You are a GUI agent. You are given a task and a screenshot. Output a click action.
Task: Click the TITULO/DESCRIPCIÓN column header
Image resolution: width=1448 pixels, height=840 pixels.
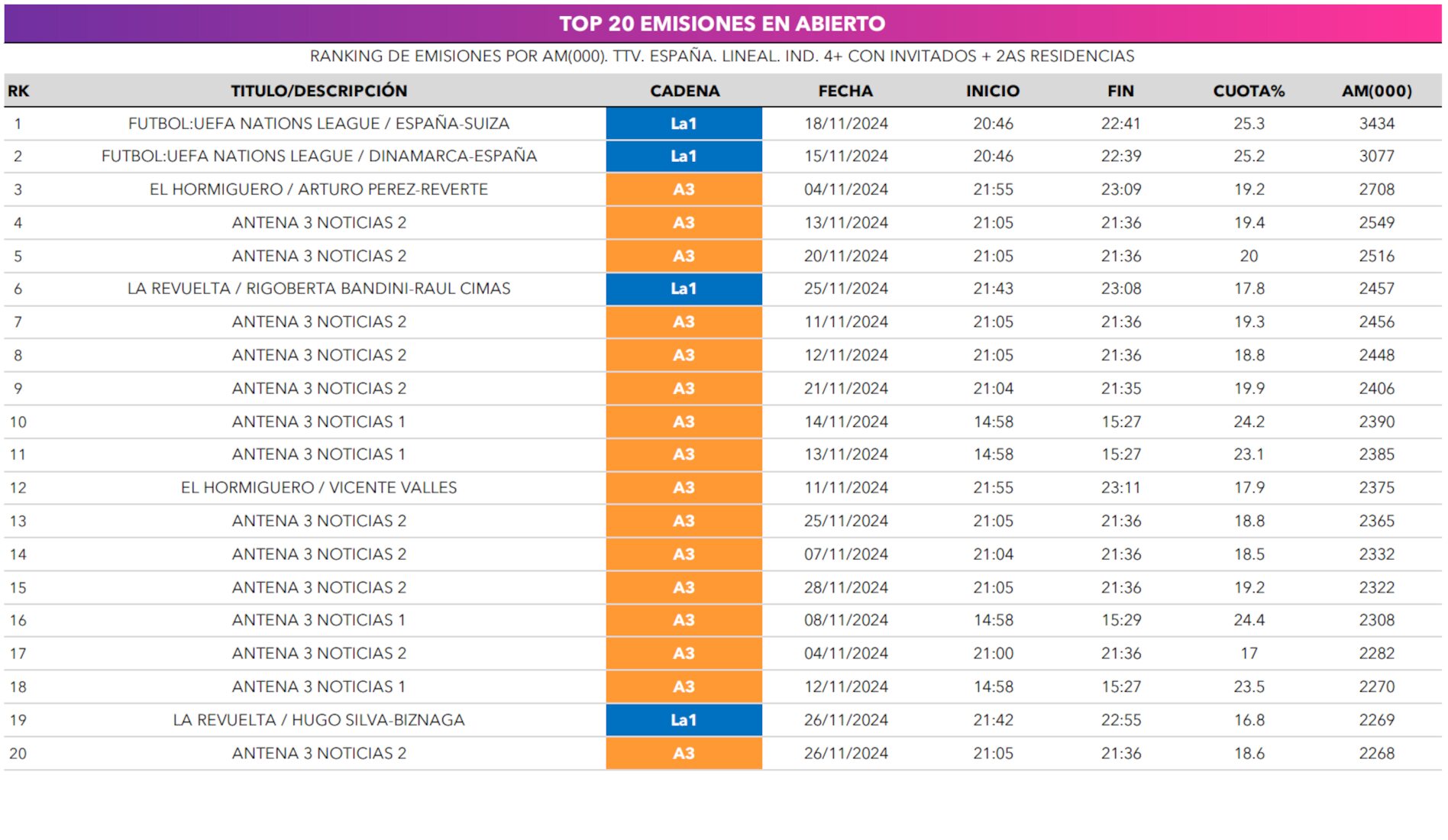(318, 91)
